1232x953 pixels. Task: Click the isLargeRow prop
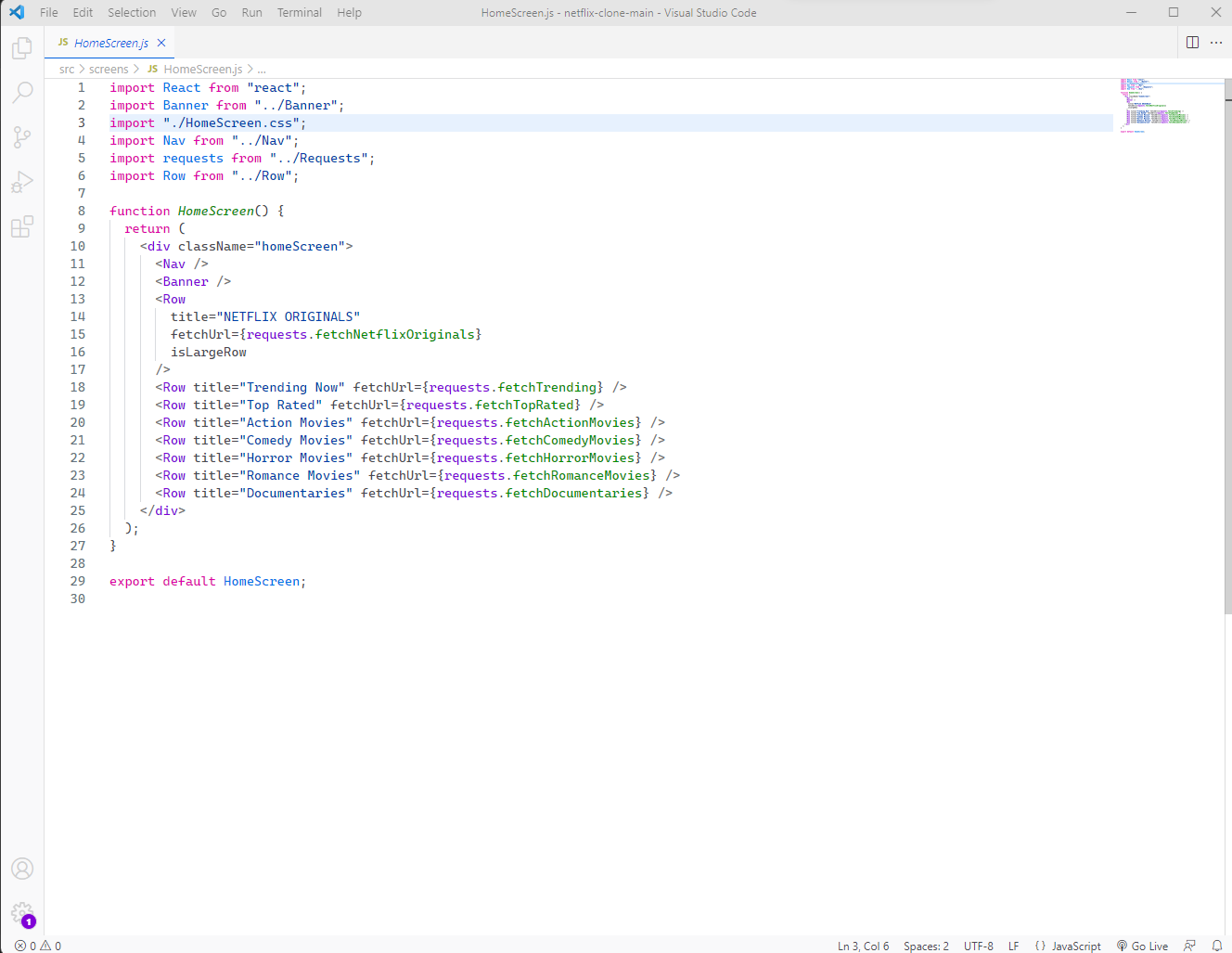click(209, 352)
